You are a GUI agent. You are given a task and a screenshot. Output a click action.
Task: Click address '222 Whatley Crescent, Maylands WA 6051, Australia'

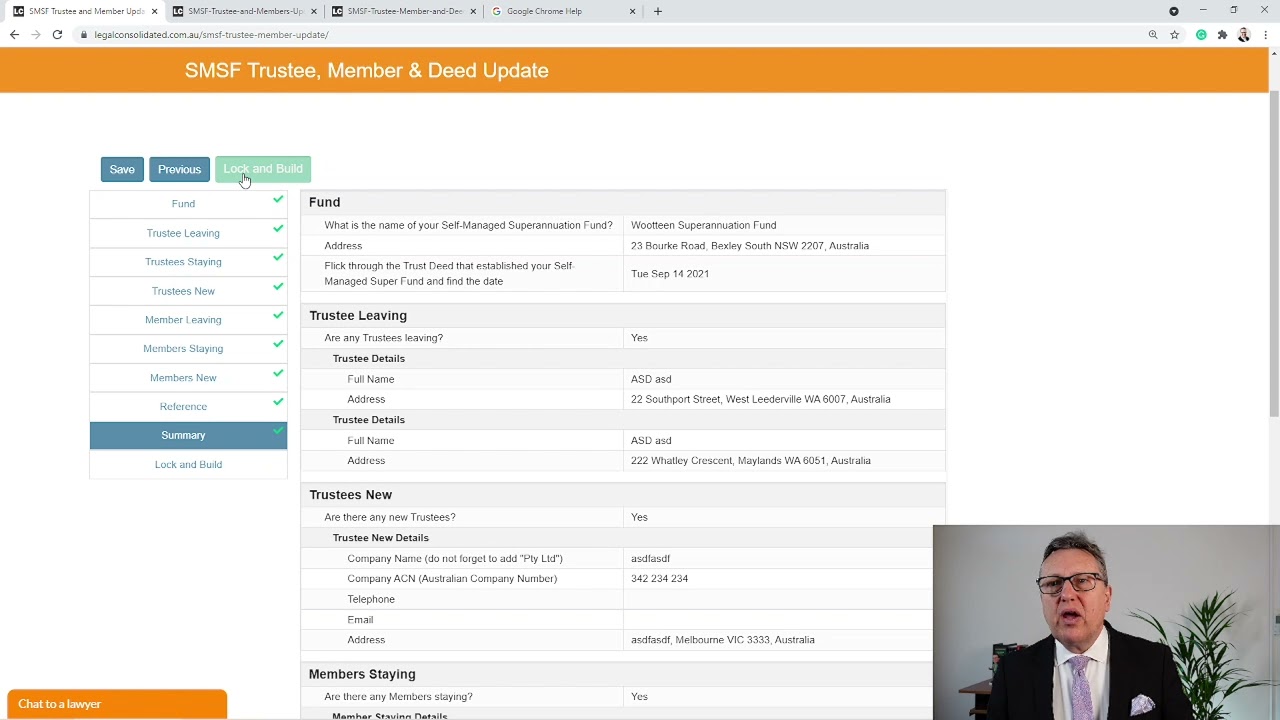[x=750, y=461]
